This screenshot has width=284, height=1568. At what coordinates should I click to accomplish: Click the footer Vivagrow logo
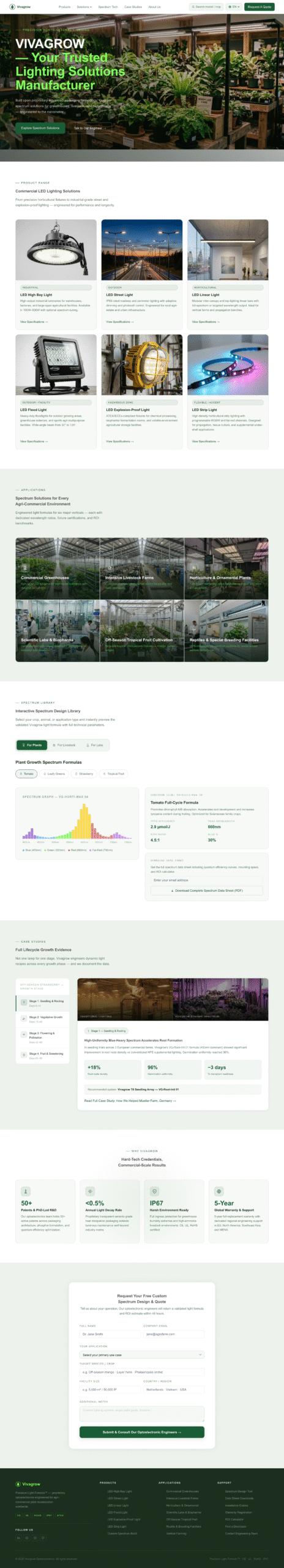coord(28,1484)
